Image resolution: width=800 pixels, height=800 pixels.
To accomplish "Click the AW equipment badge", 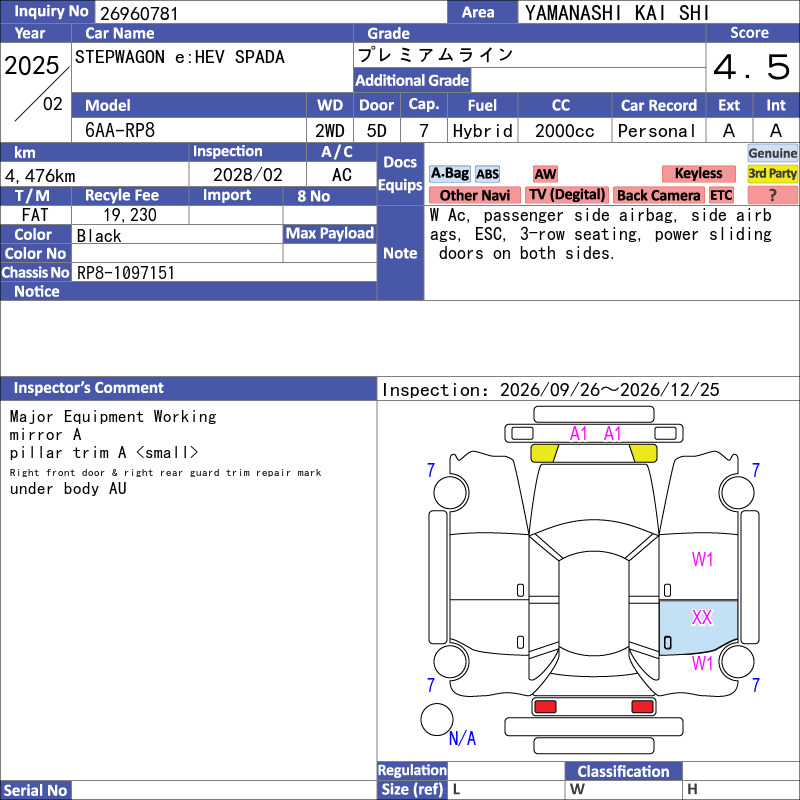I will [x=545, y=174].
